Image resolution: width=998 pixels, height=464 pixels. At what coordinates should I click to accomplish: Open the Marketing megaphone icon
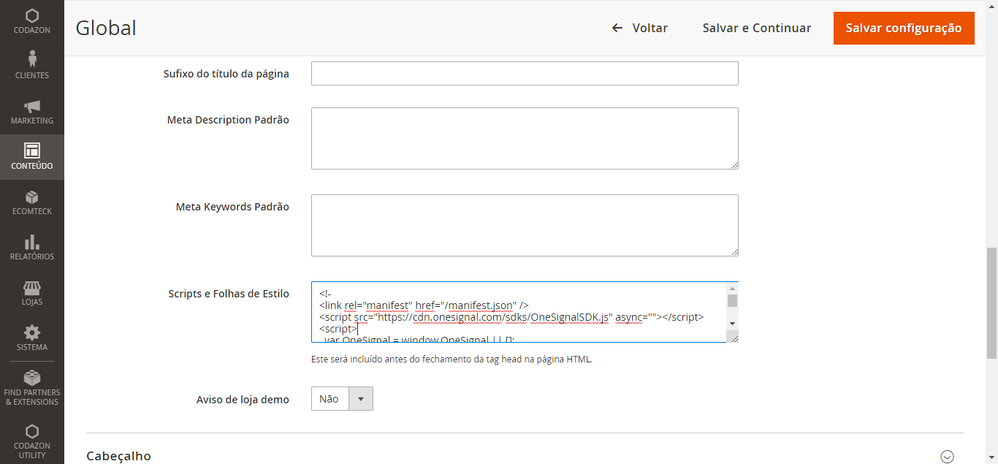[x=32, y=108]
